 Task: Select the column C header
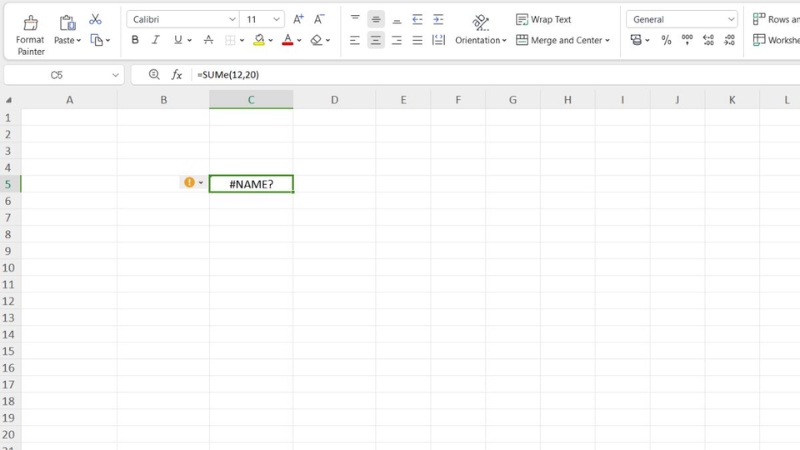click(251, 99)
